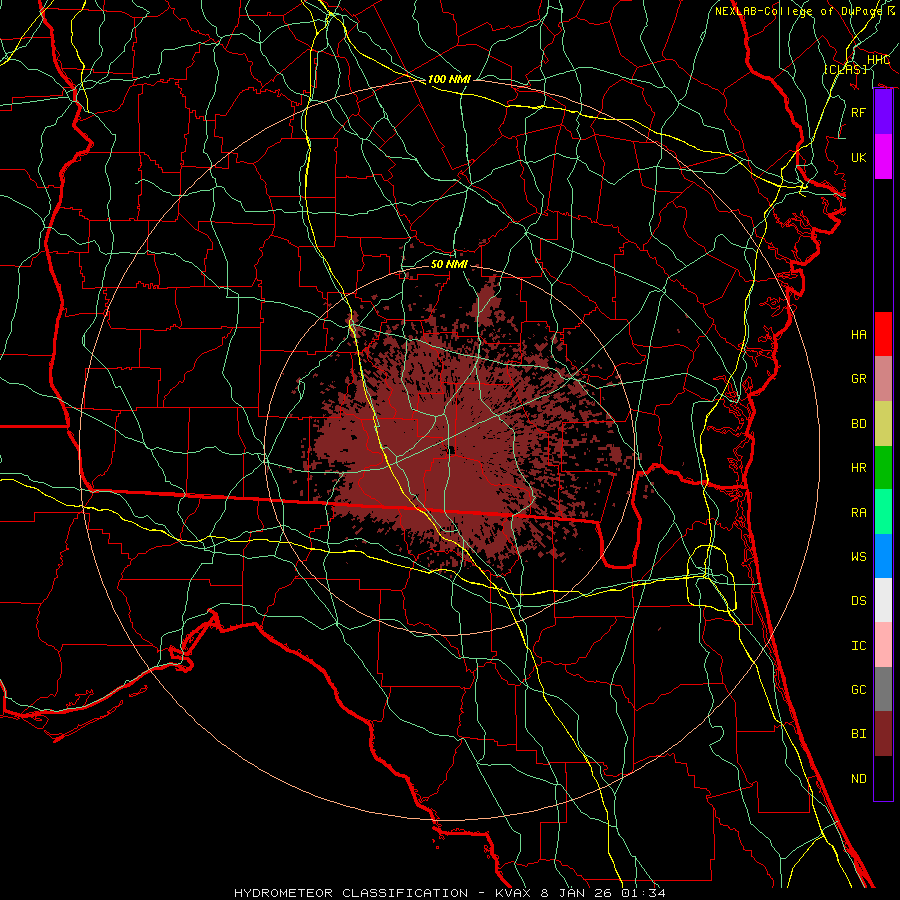The image size is (900, 900).
Task: Click the HHC product code label
Action: 878,60
